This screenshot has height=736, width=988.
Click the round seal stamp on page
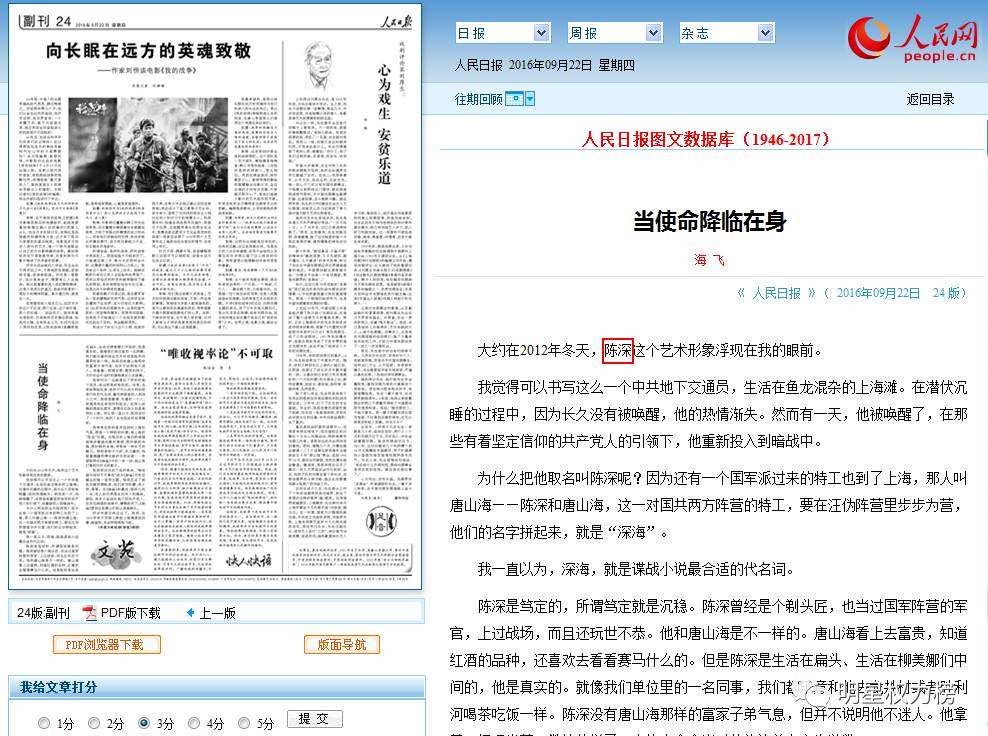[381, 522]
